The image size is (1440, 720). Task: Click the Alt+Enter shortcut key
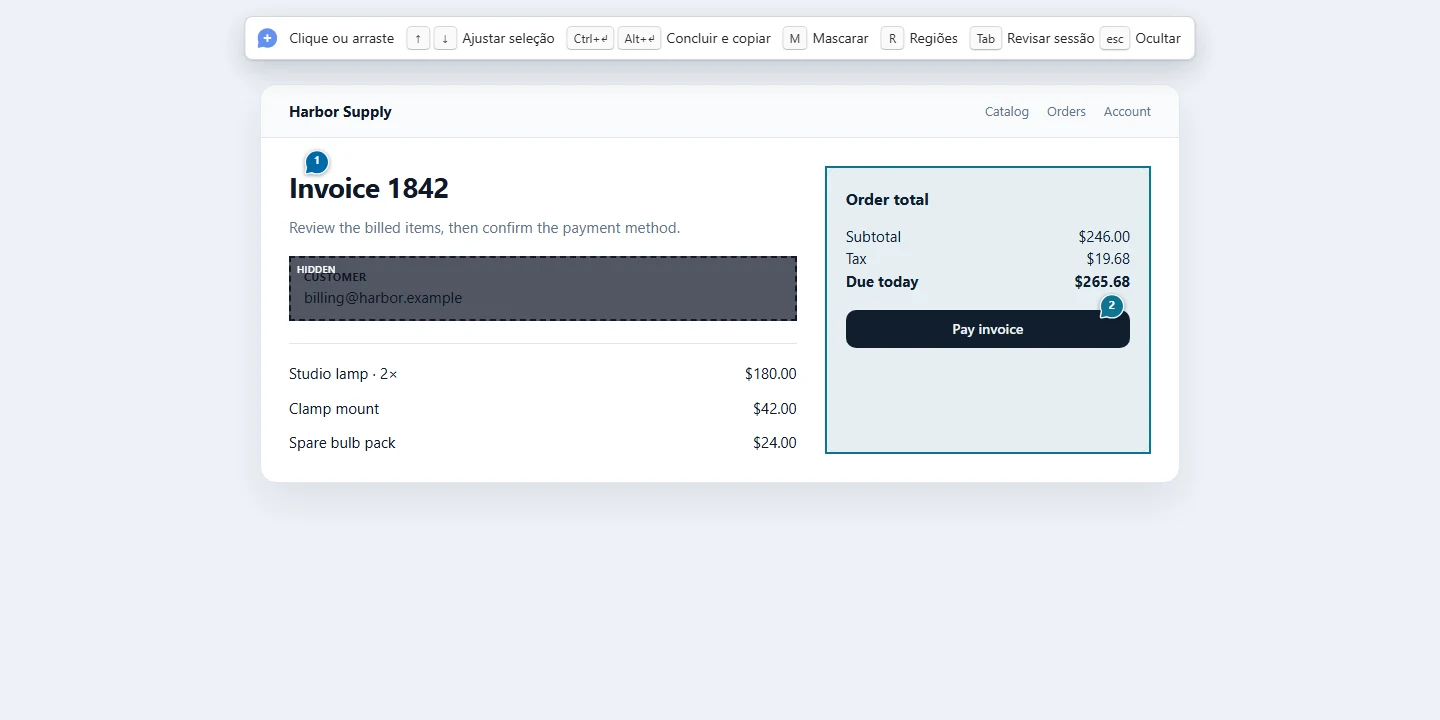tap(639, 38)
